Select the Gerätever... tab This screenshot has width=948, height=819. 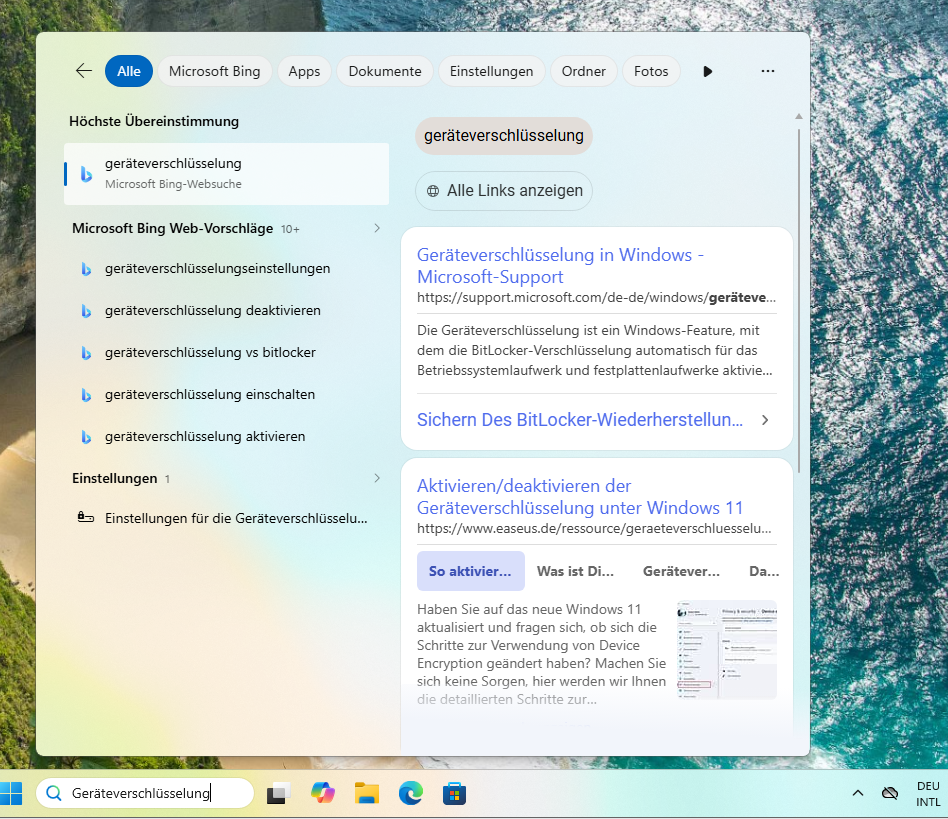pos(681,571)
